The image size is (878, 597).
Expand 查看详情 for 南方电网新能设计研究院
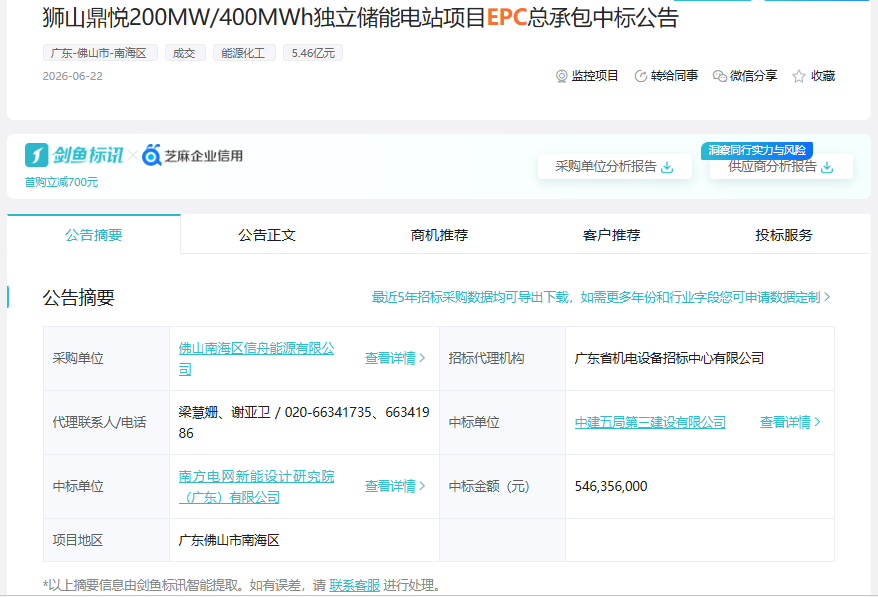395,486
